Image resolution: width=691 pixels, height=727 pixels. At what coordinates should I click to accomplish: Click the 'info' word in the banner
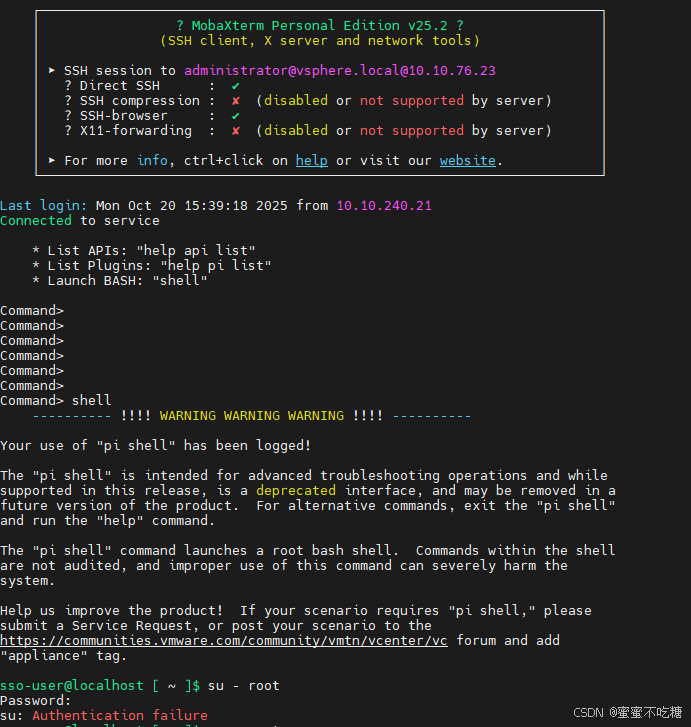[x=152, y=160]
